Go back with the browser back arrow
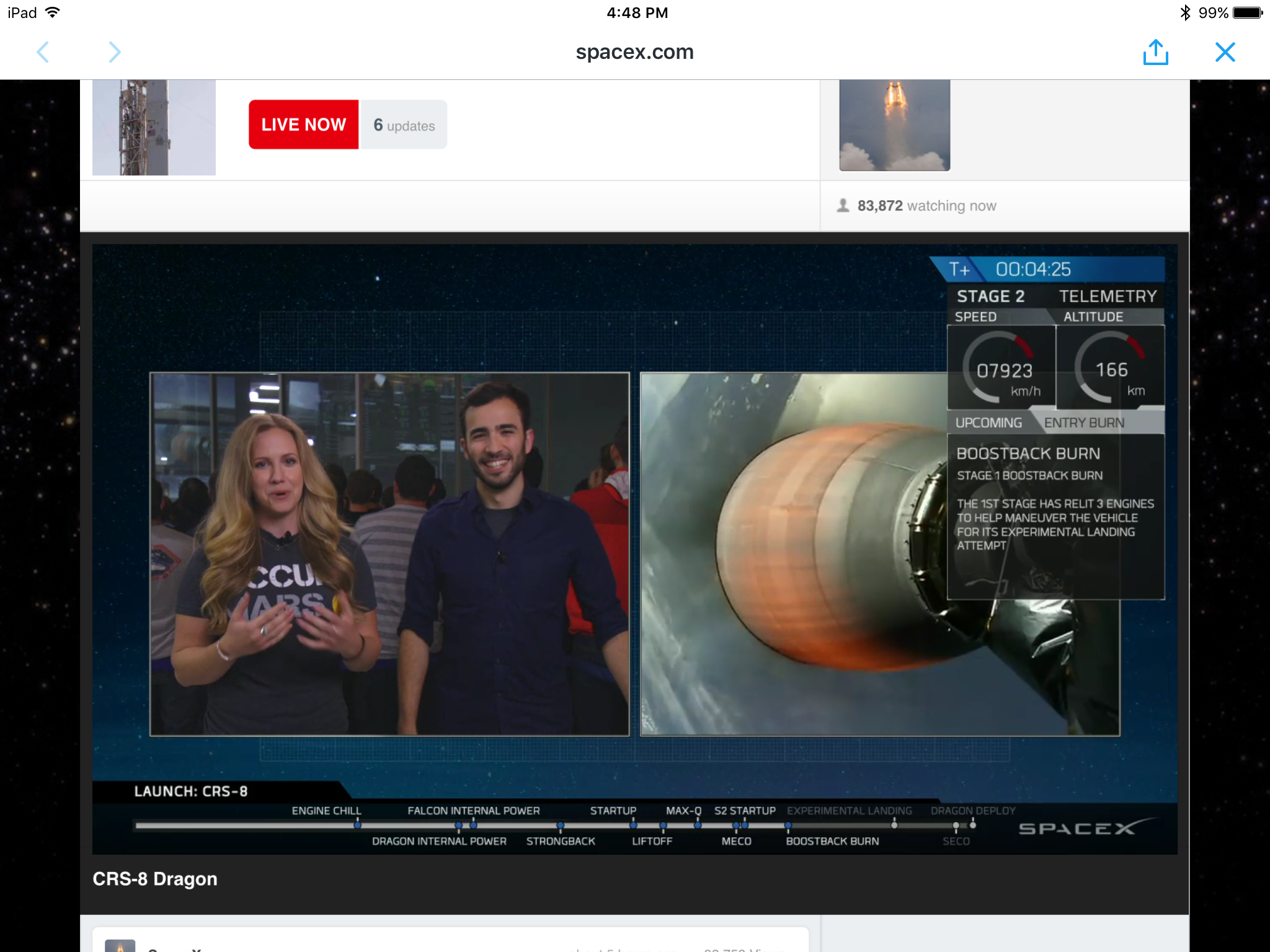Image resolution: width=1270 pixels, height=952 pixels. pyautogui.click(x=43, y=52)
